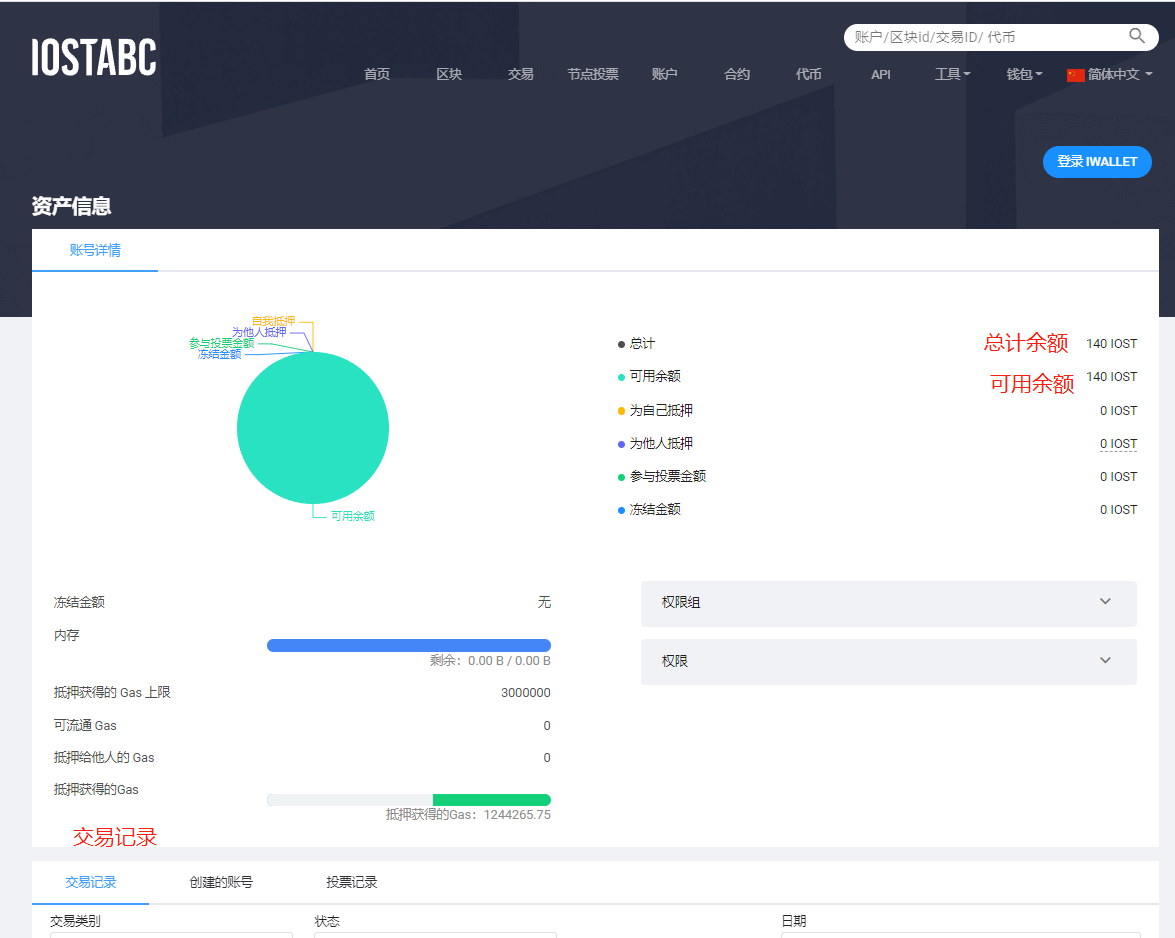Click the green voting amount legend dot
Screen dimensions: 1175x938
coord(621,477)
